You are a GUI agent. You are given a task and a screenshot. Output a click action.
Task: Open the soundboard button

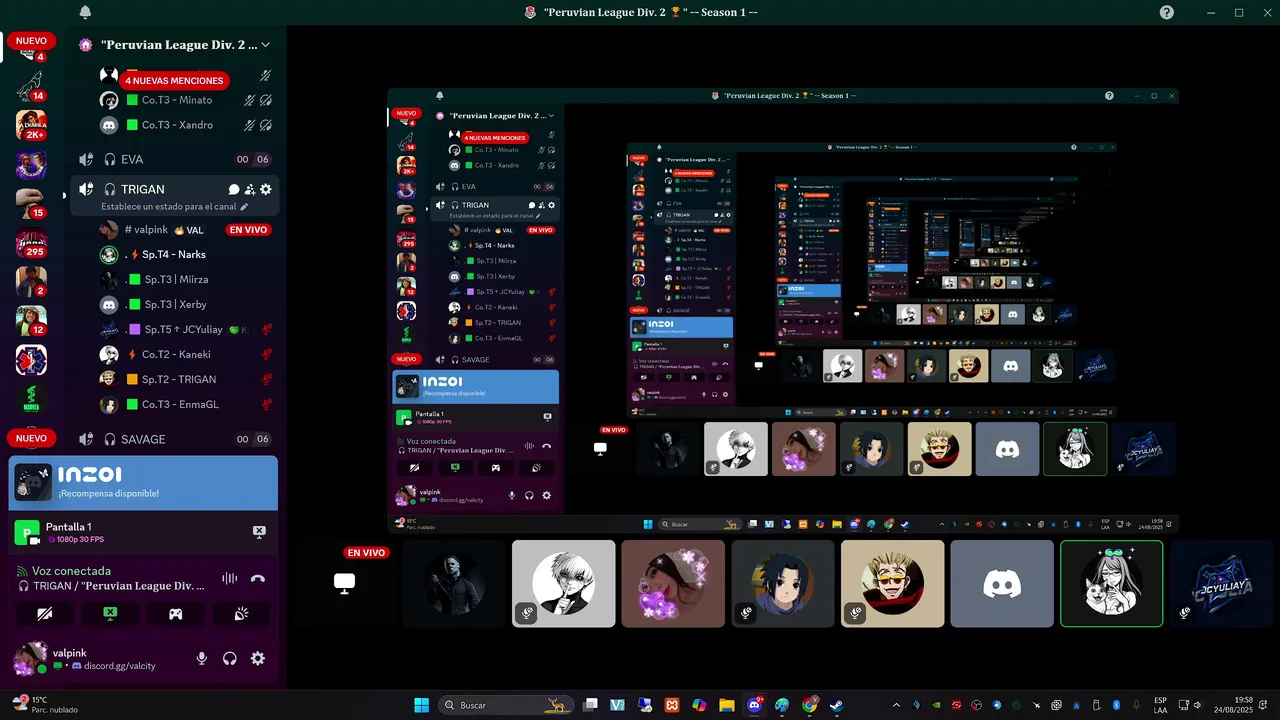pos(241,613)
